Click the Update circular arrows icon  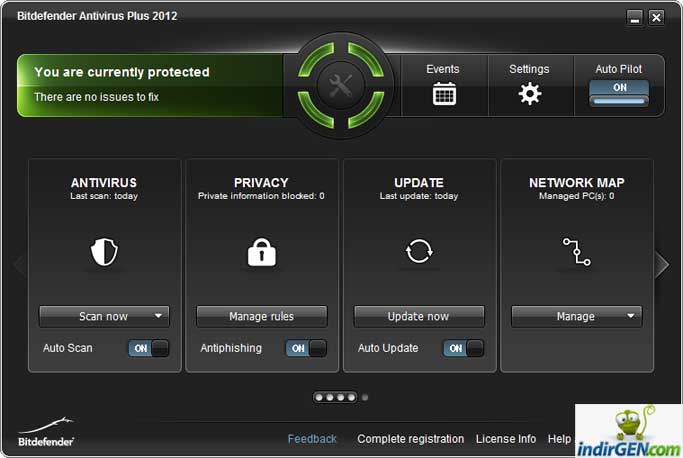click(x=419, y=251)
